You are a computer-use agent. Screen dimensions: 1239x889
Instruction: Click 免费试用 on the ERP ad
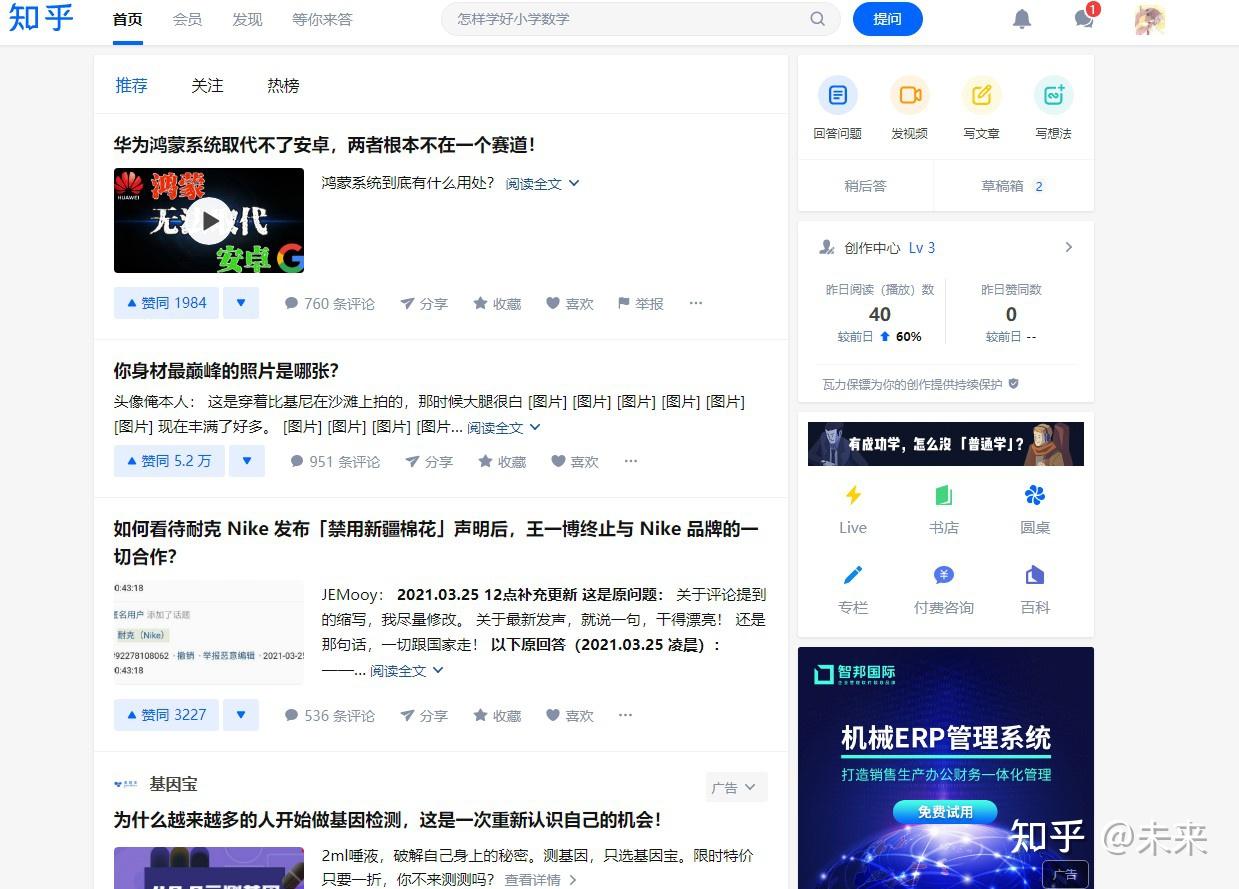[945, 812]
